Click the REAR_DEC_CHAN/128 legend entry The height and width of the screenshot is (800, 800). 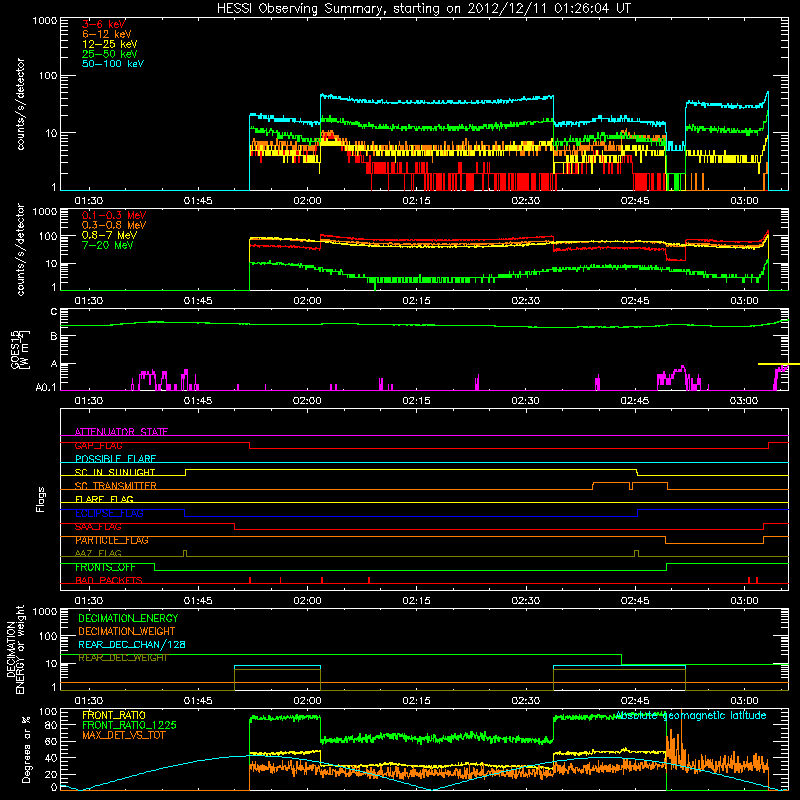(132, 644)
